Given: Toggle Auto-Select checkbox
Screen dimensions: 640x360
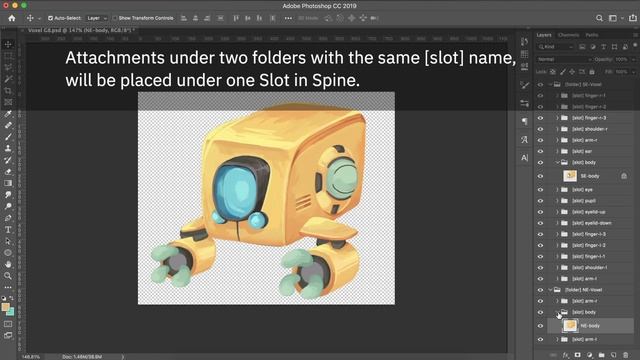Looking at the screenshot, I should pyautogui.click(x=50, y=18).
